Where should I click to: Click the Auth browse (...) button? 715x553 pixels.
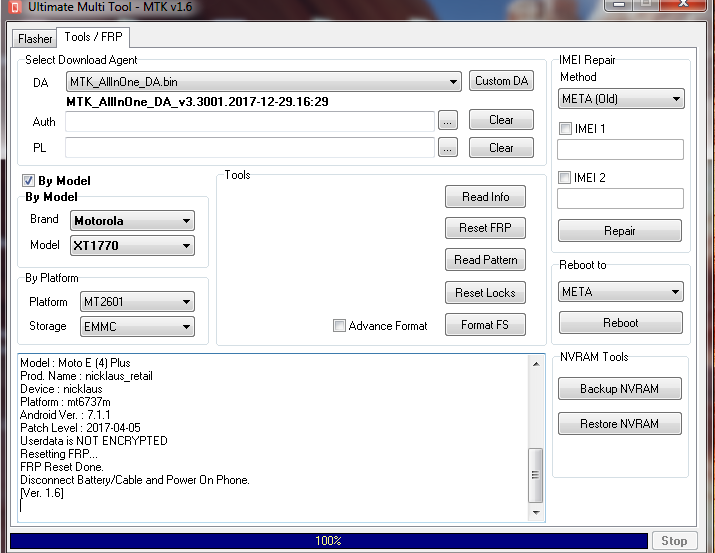point(448,120)
